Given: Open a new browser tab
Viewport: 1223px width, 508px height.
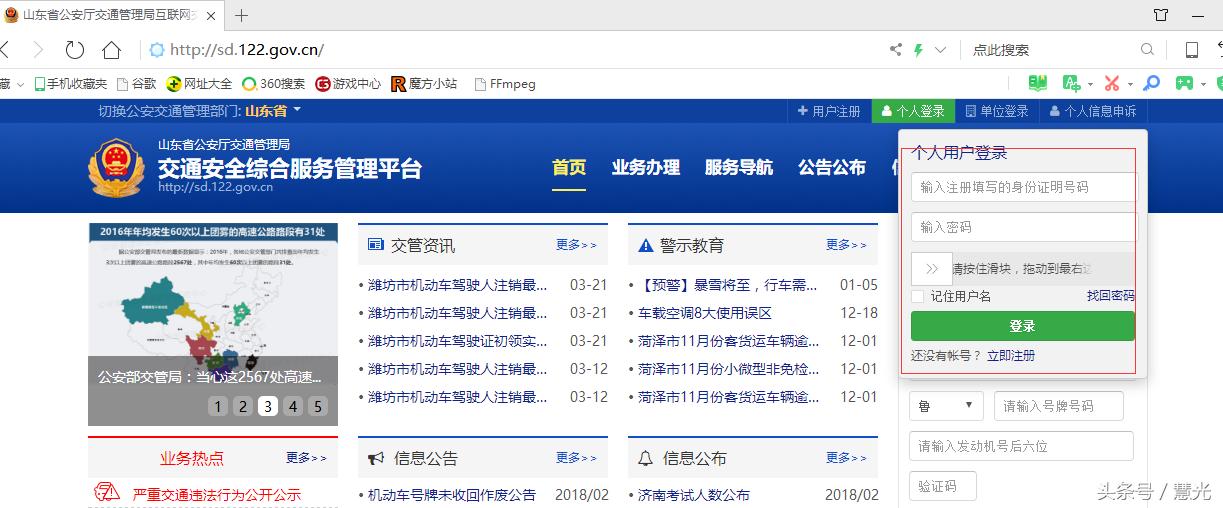Looking at the screenshot, I should click(x=241, y=15).
